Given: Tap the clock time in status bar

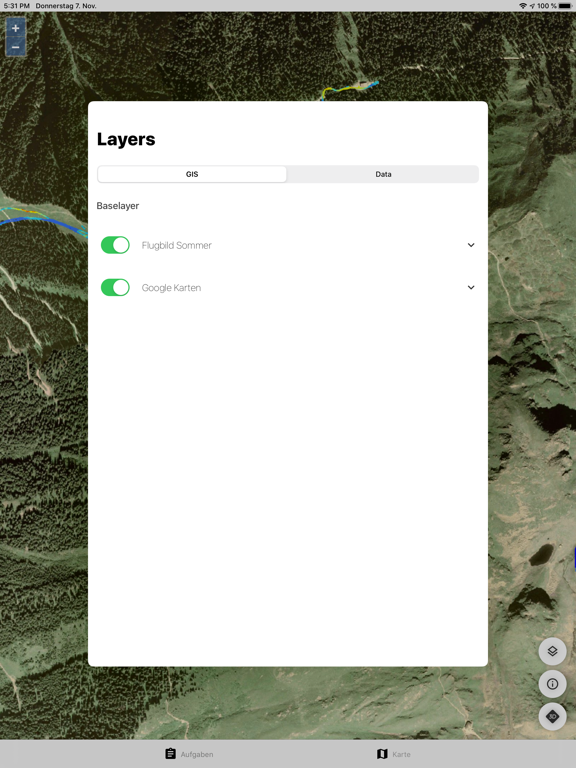Looking at the screenshot, I should pyautogui.click(x=16, y=6).
